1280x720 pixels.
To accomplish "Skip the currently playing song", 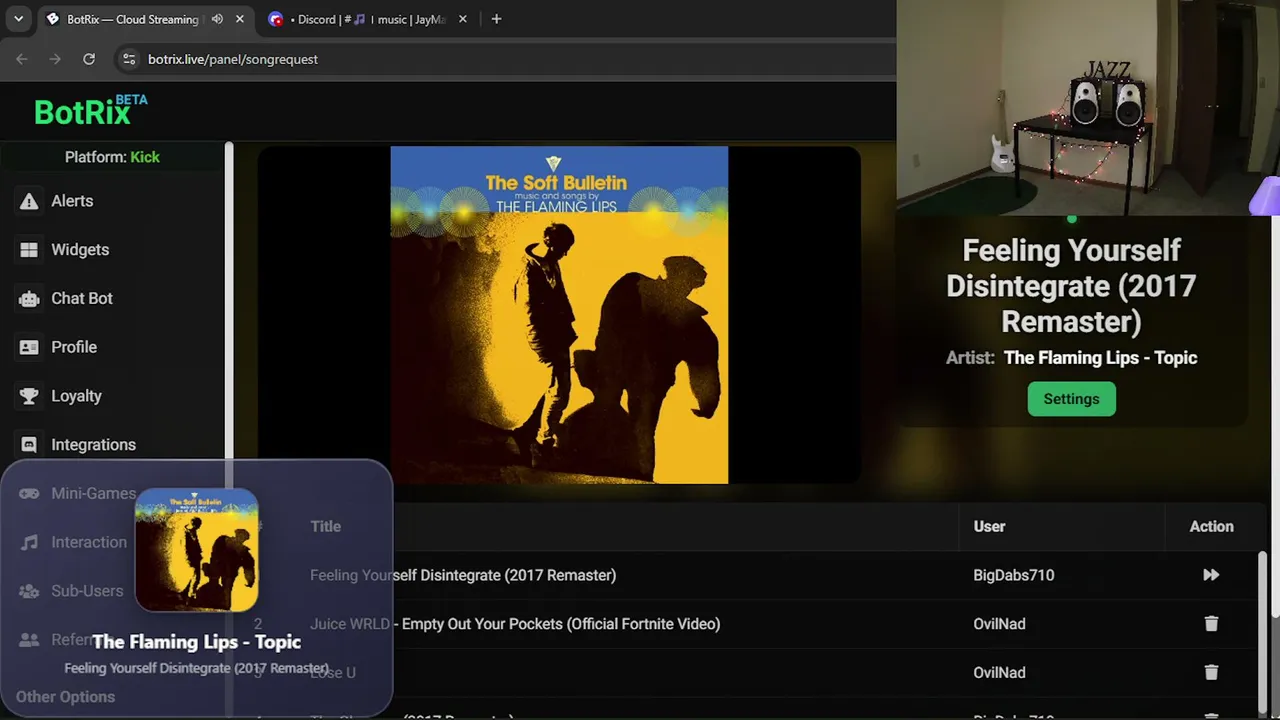I will coord(1211,575).
